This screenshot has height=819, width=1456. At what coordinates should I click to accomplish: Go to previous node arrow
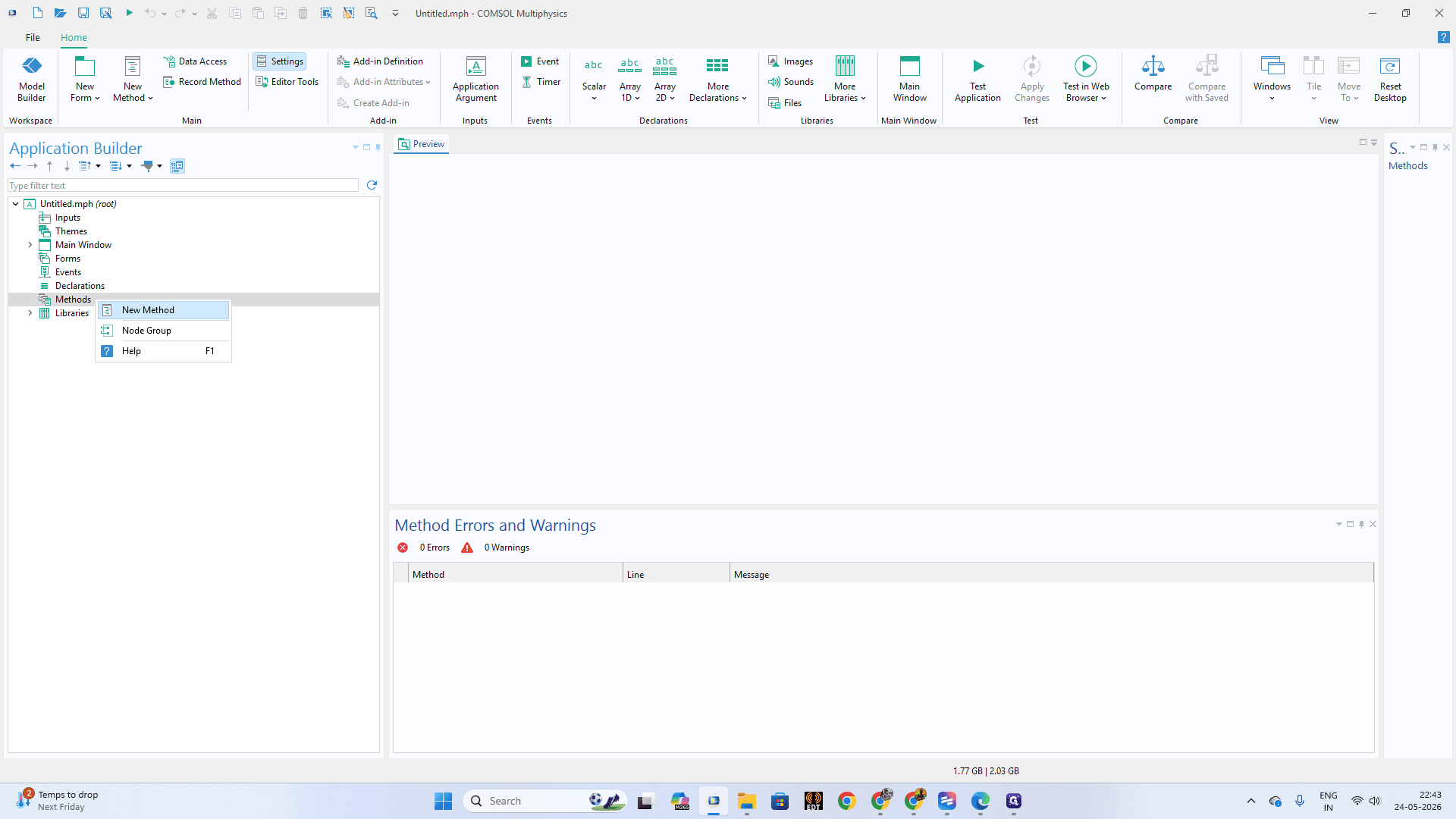(x=15, y=166)
